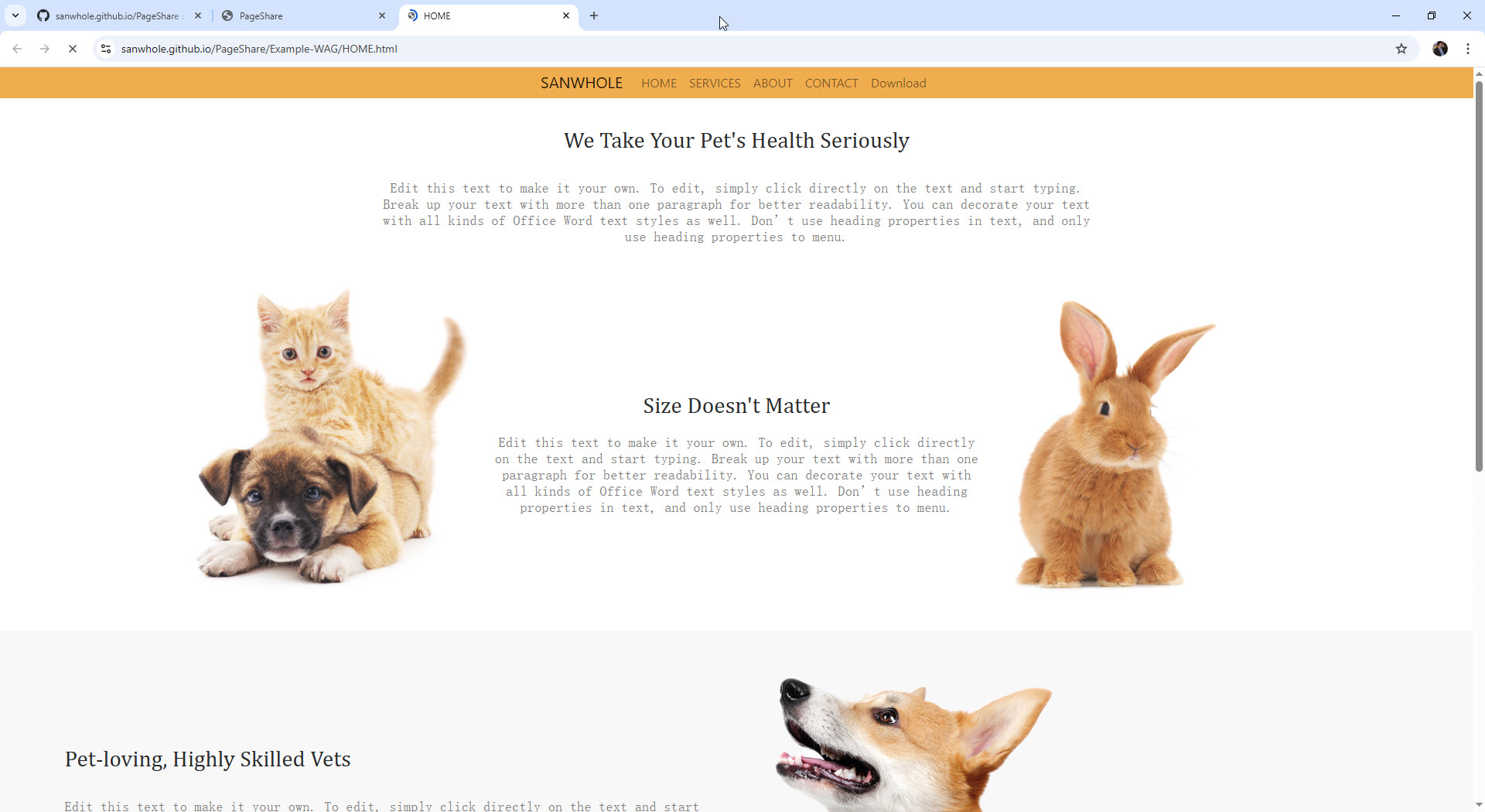
Task: Go back using the browser back arrow
Action: (17, 49)
